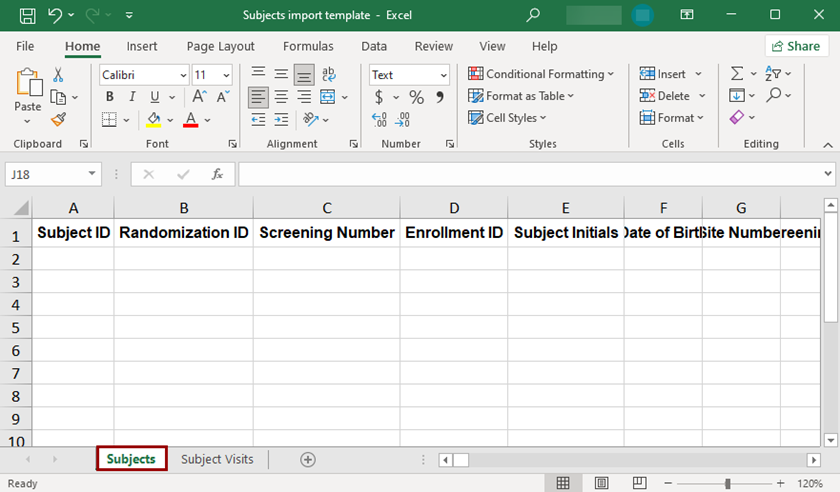The height and width of the screenshot is (492, 840).
Task: Switch to the Subject Visits sheet
Action: pos(217,460)
